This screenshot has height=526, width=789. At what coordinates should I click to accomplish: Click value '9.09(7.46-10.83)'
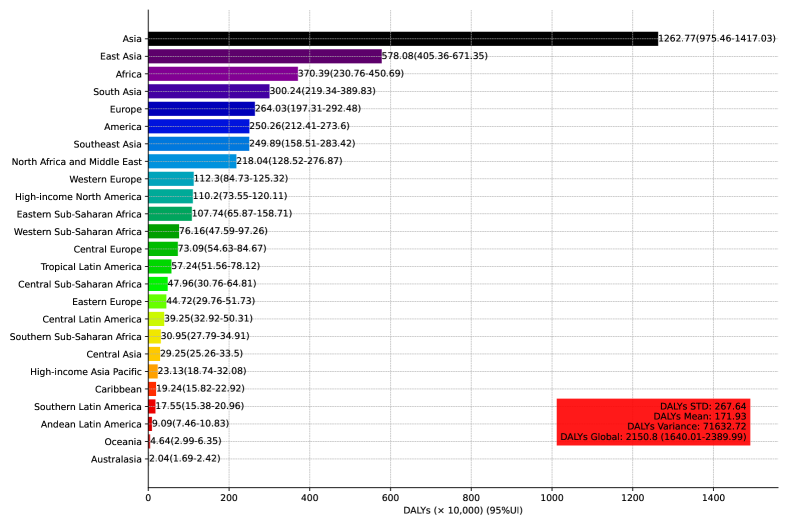190,423
